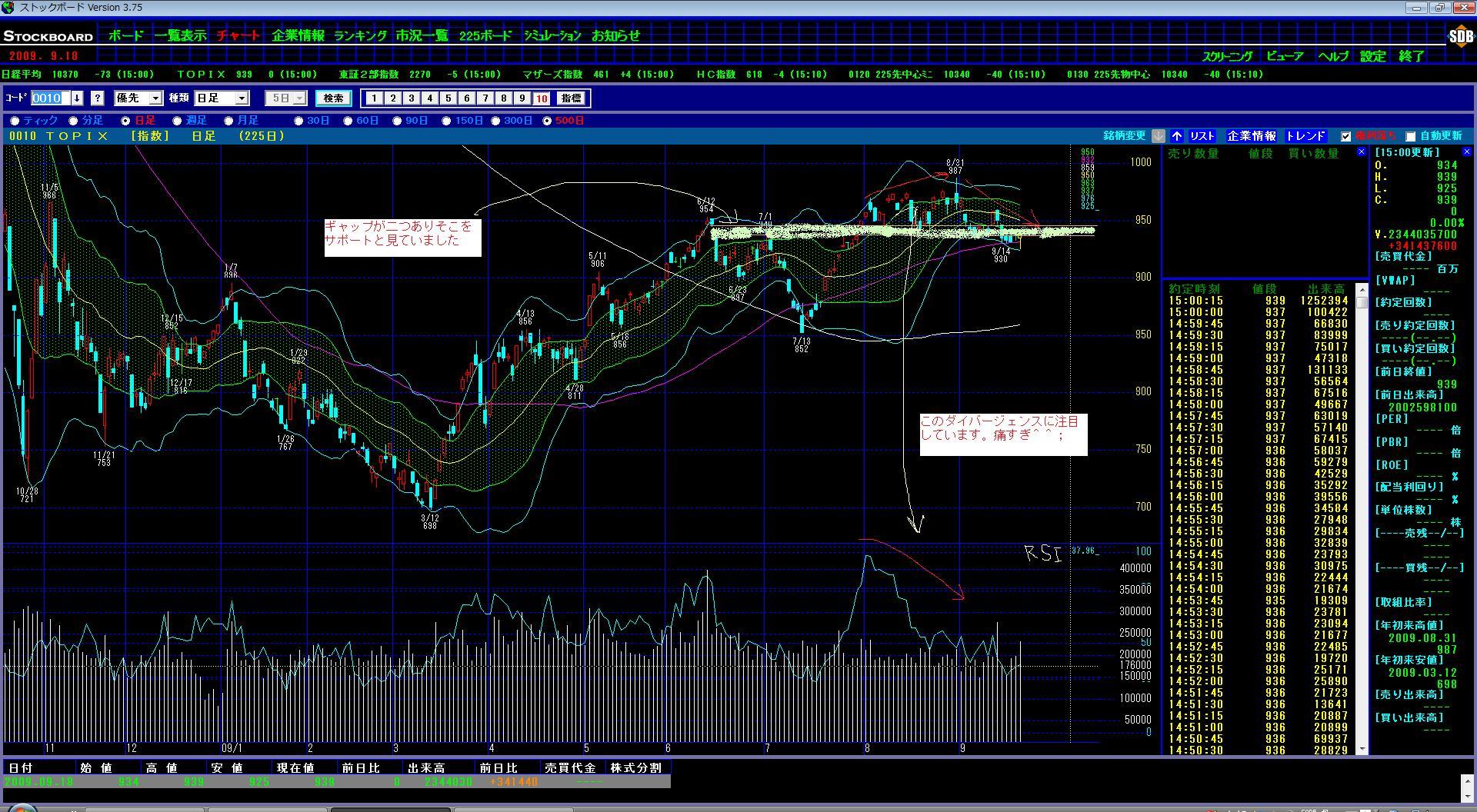Select the 週足 weekly chart radio button
The width and height of the screenshot is (1477, 812).
coord(178,121)
